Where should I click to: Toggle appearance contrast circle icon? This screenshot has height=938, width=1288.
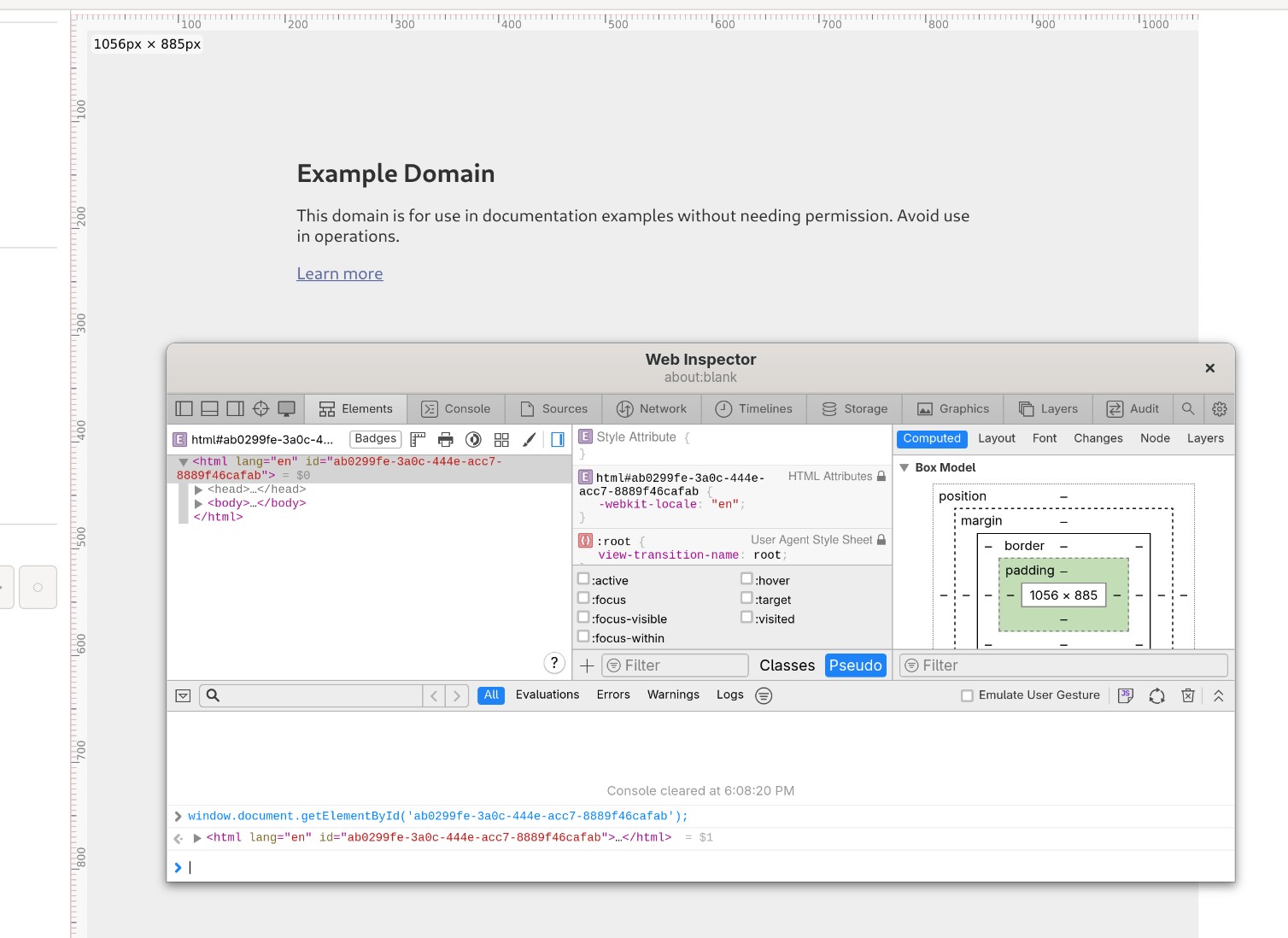point(473,440)
